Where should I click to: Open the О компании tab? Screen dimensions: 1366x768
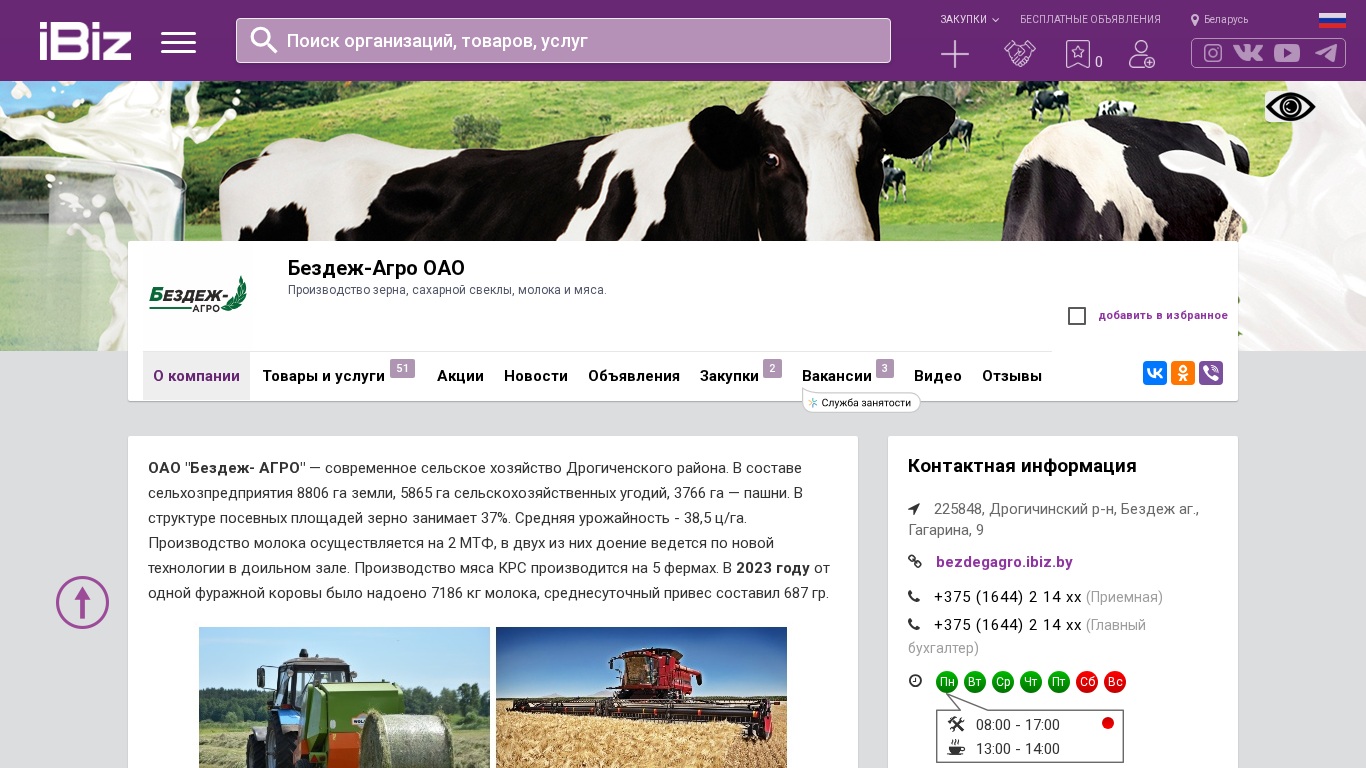[196, 376]
